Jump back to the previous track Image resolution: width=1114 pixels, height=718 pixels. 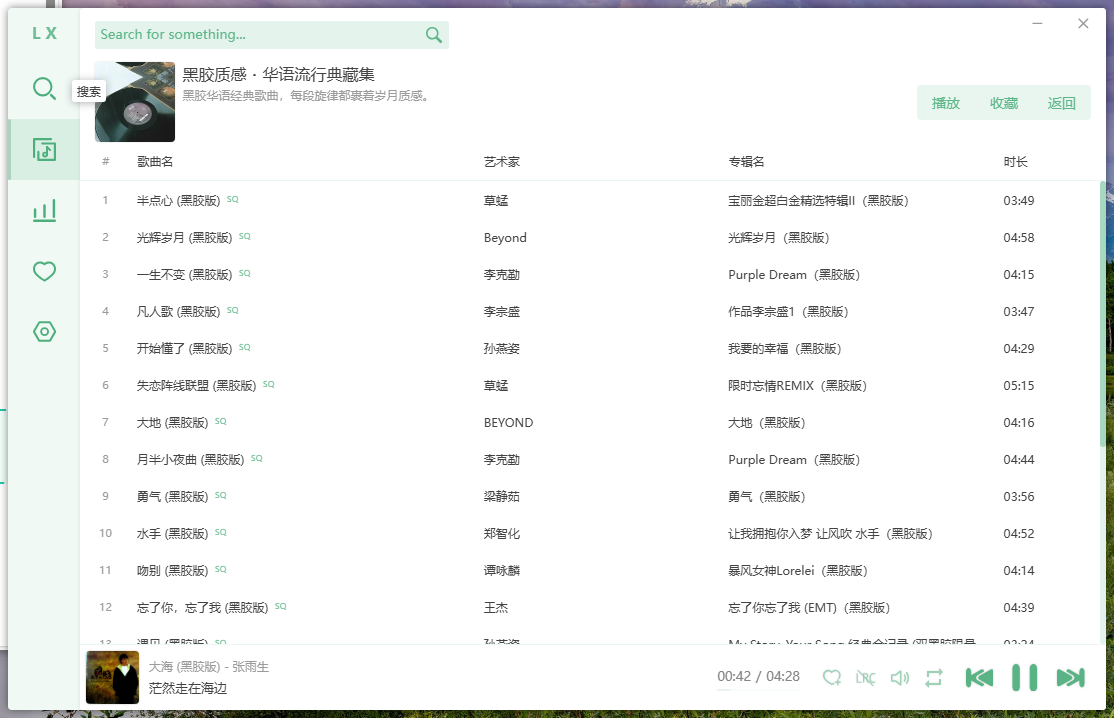tap(979, 677)
